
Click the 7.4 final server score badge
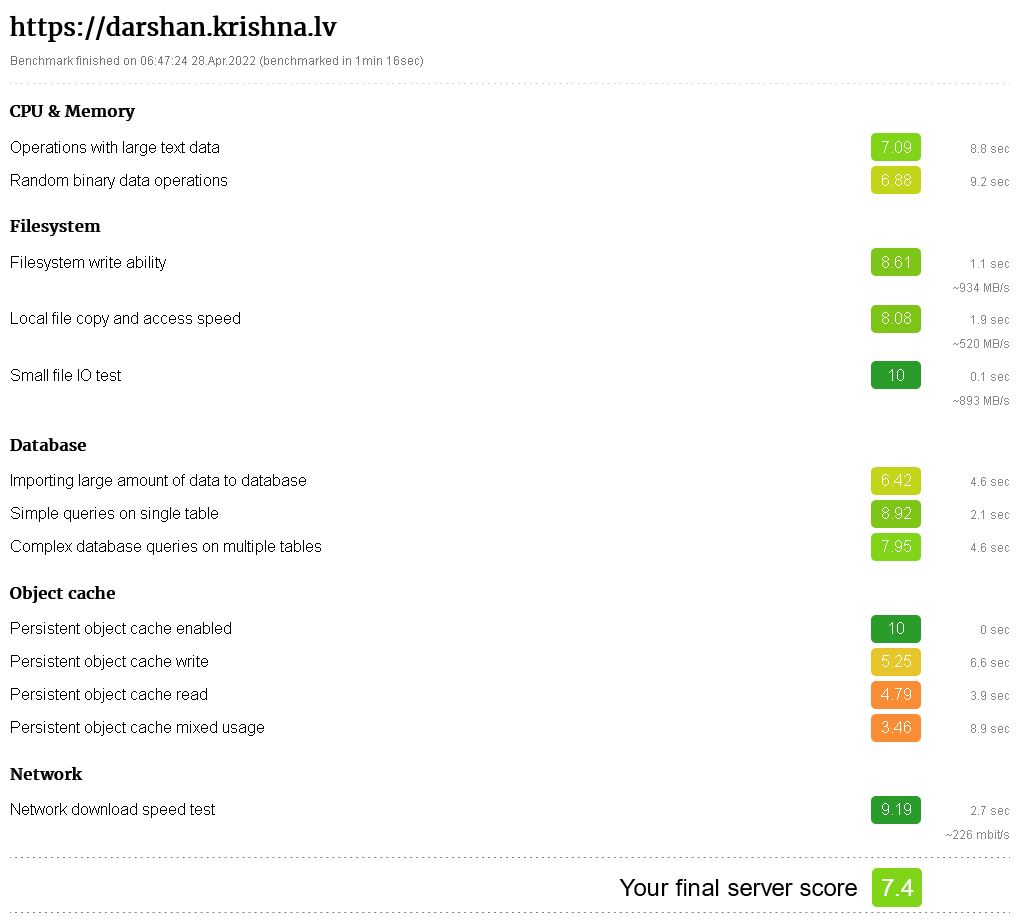click(x=896, y=887)
